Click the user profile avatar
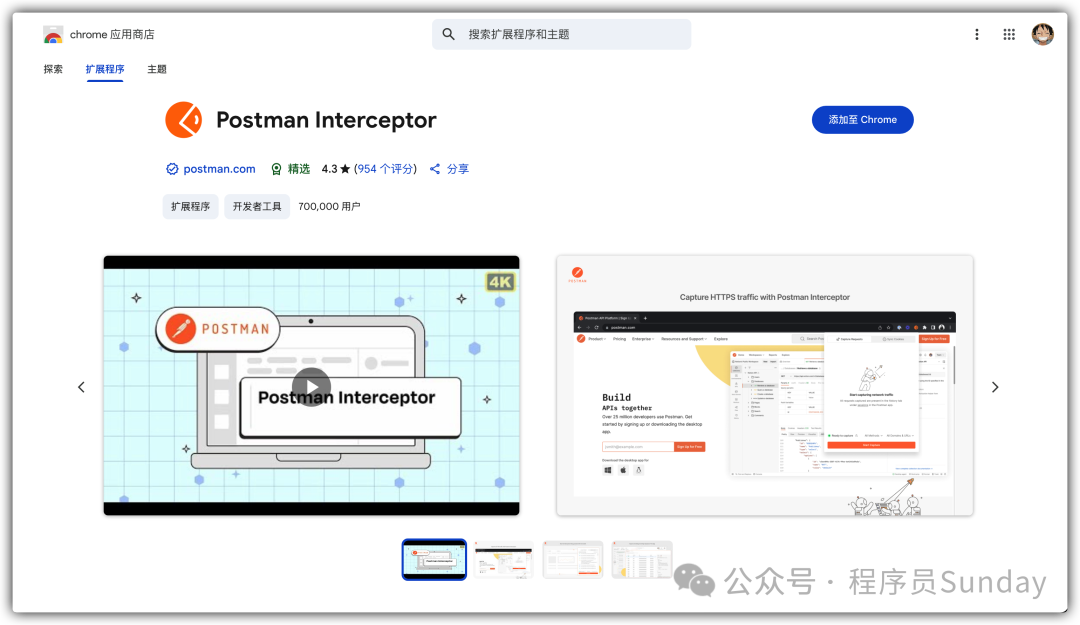This screenshot has height=625, width=1080. (x=1043, y=34)
